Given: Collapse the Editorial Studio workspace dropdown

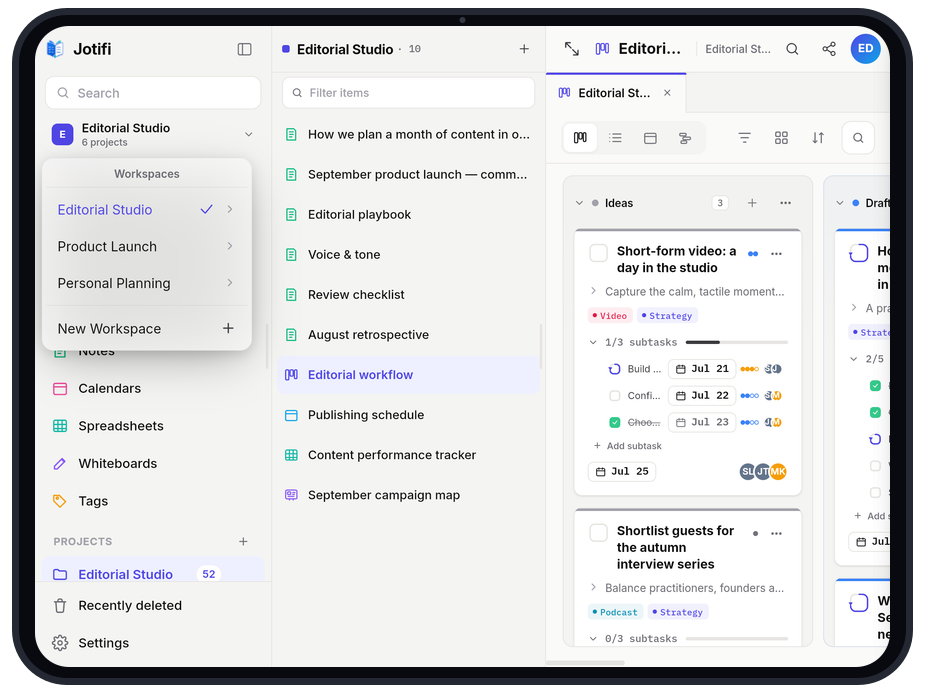Looking at the screenshot, I should pos(248,134).
